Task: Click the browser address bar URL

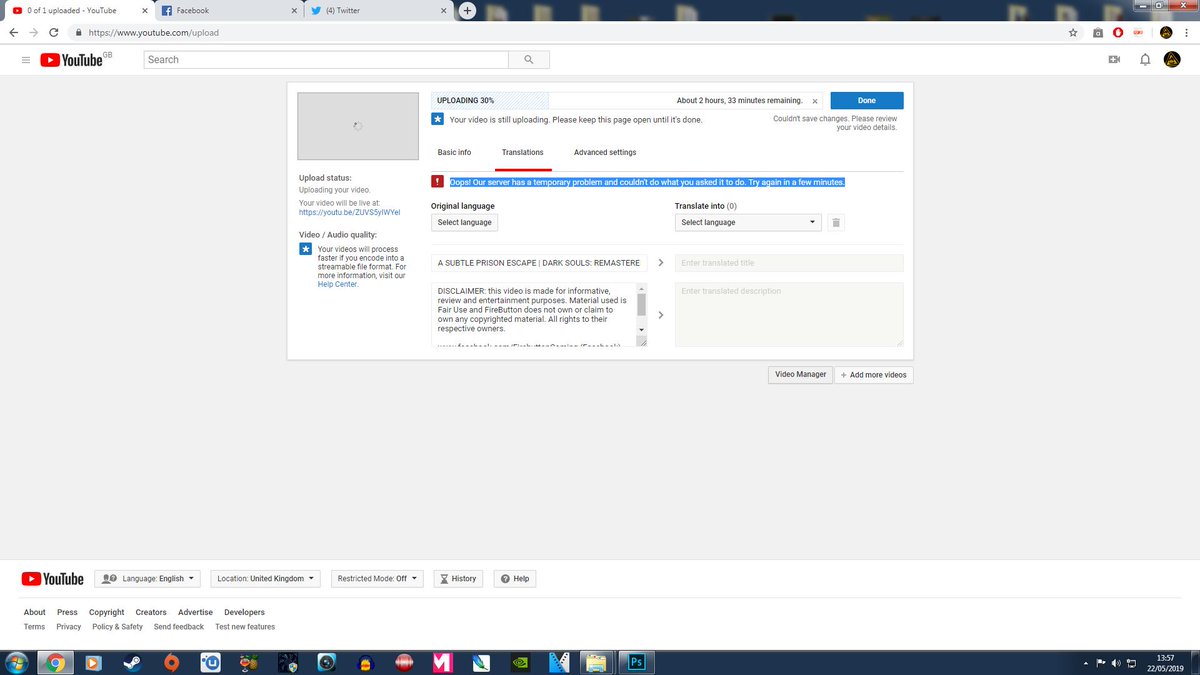Action: point(154,32)
